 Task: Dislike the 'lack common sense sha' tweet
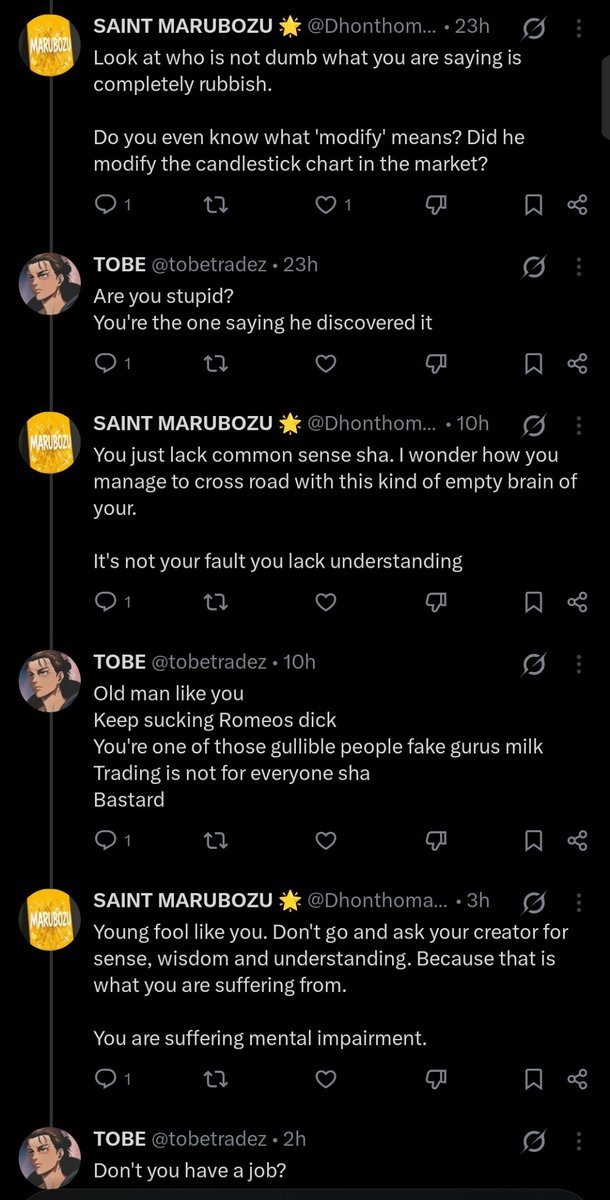point(436,601)
